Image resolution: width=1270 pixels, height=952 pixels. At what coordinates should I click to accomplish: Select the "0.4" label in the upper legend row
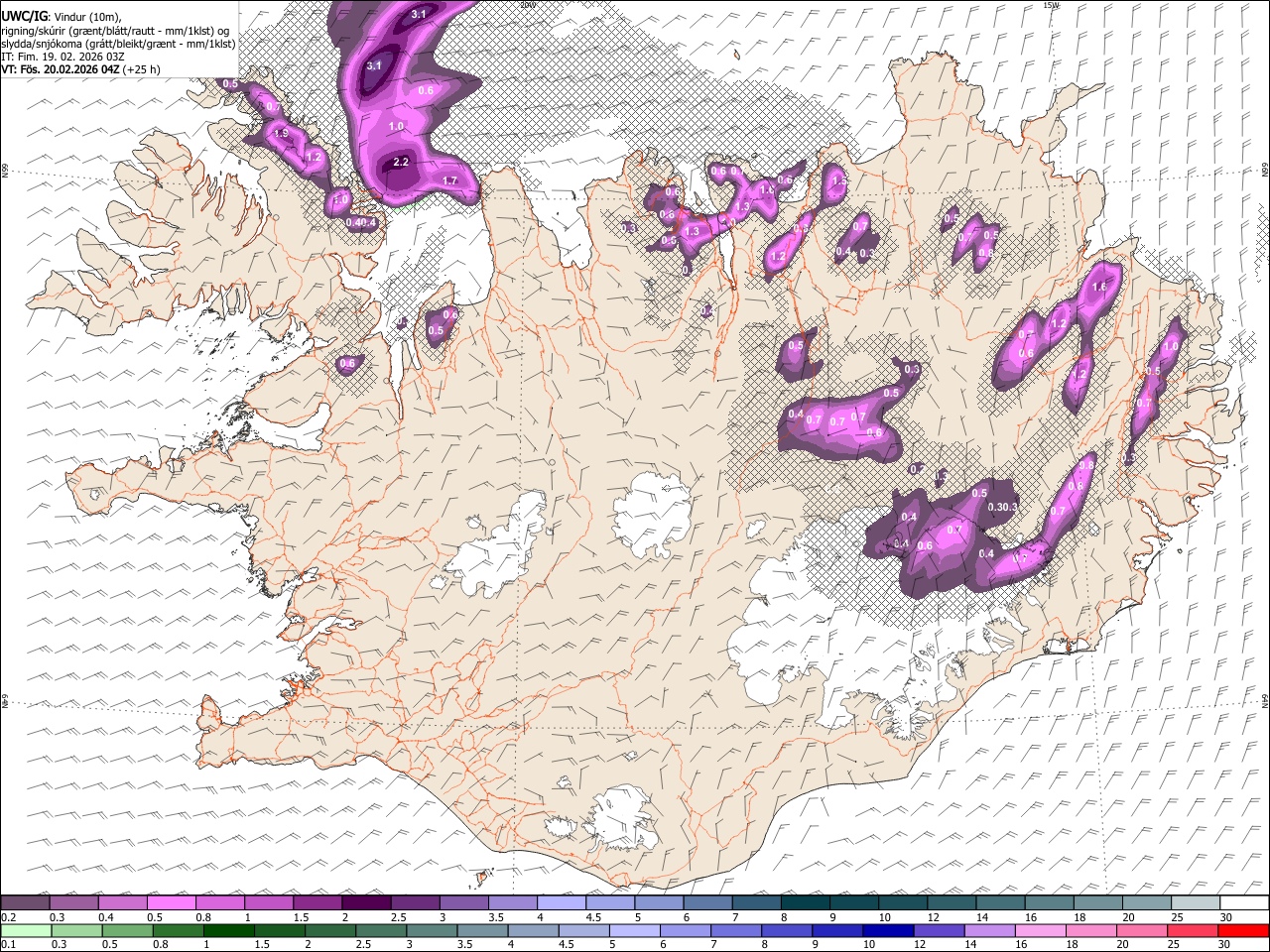[106, 917]
